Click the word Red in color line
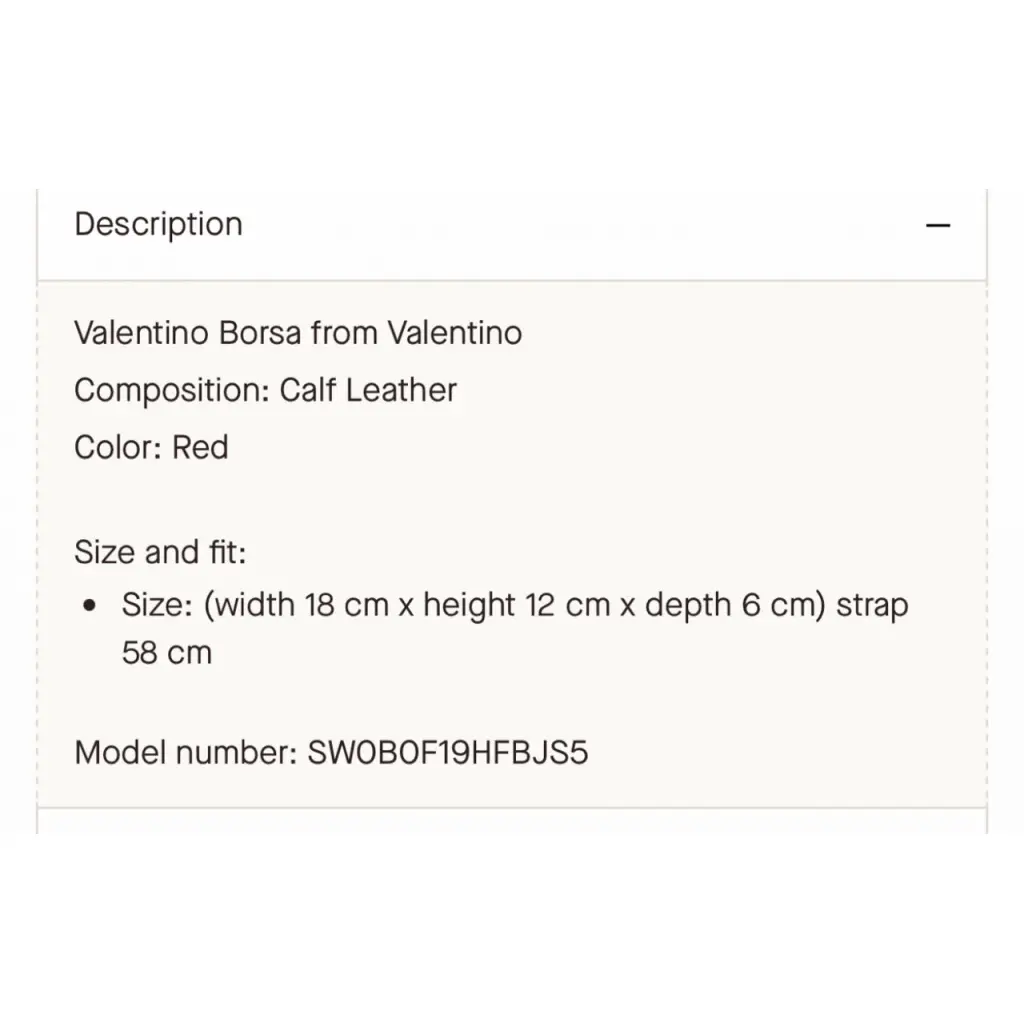The width and height of the screenshot is (1024, 1024). click(x=200, y=447)
